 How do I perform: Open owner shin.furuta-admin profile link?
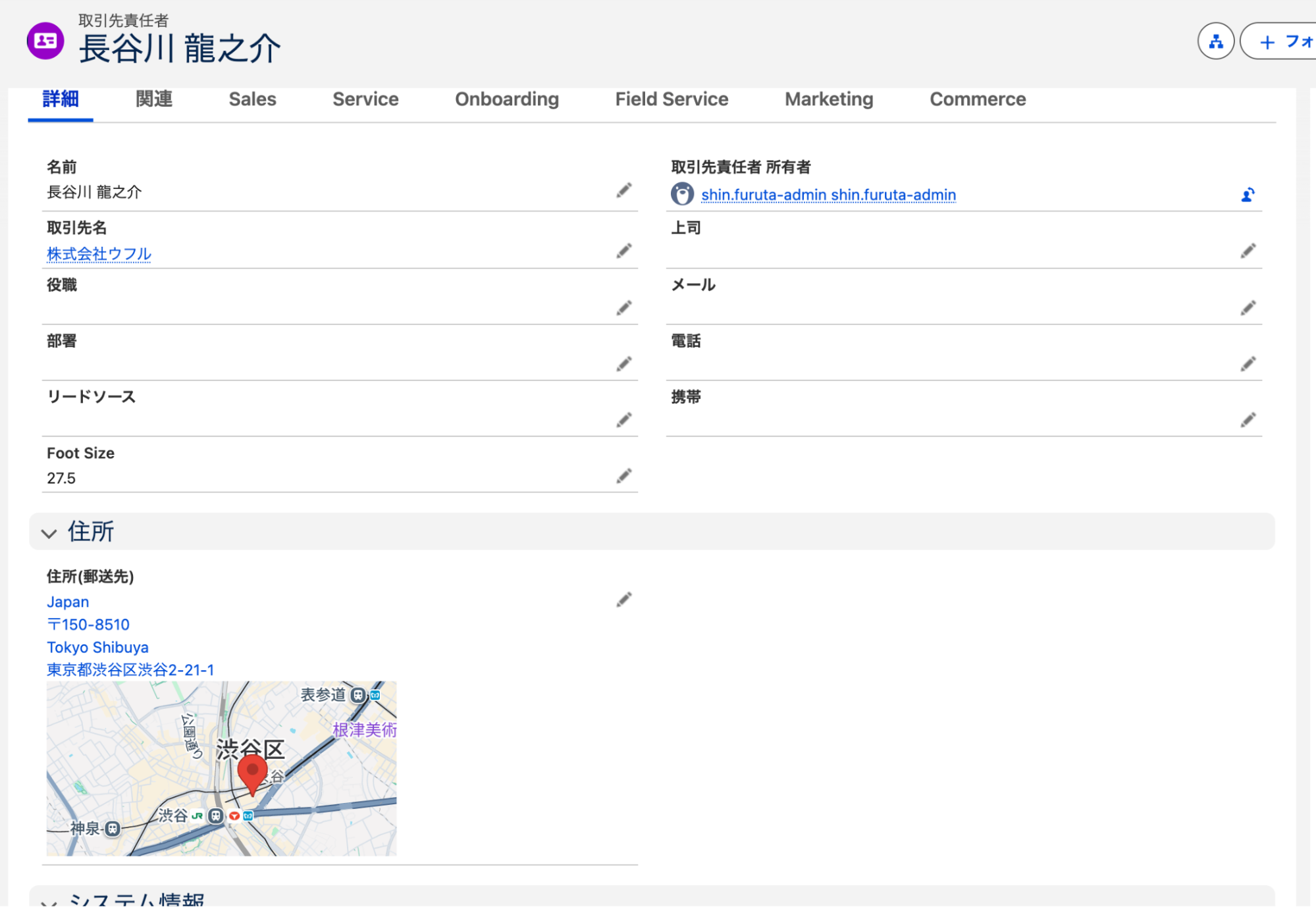[828, 195]
